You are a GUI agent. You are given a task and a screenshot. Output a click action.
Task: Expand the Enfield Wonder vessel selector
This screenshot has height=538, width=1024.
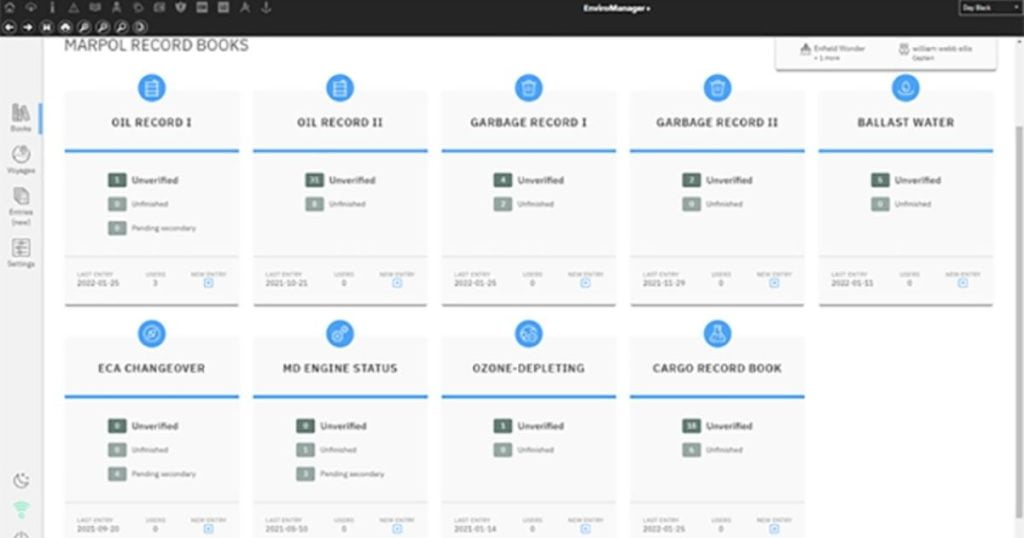coord(833,53)
